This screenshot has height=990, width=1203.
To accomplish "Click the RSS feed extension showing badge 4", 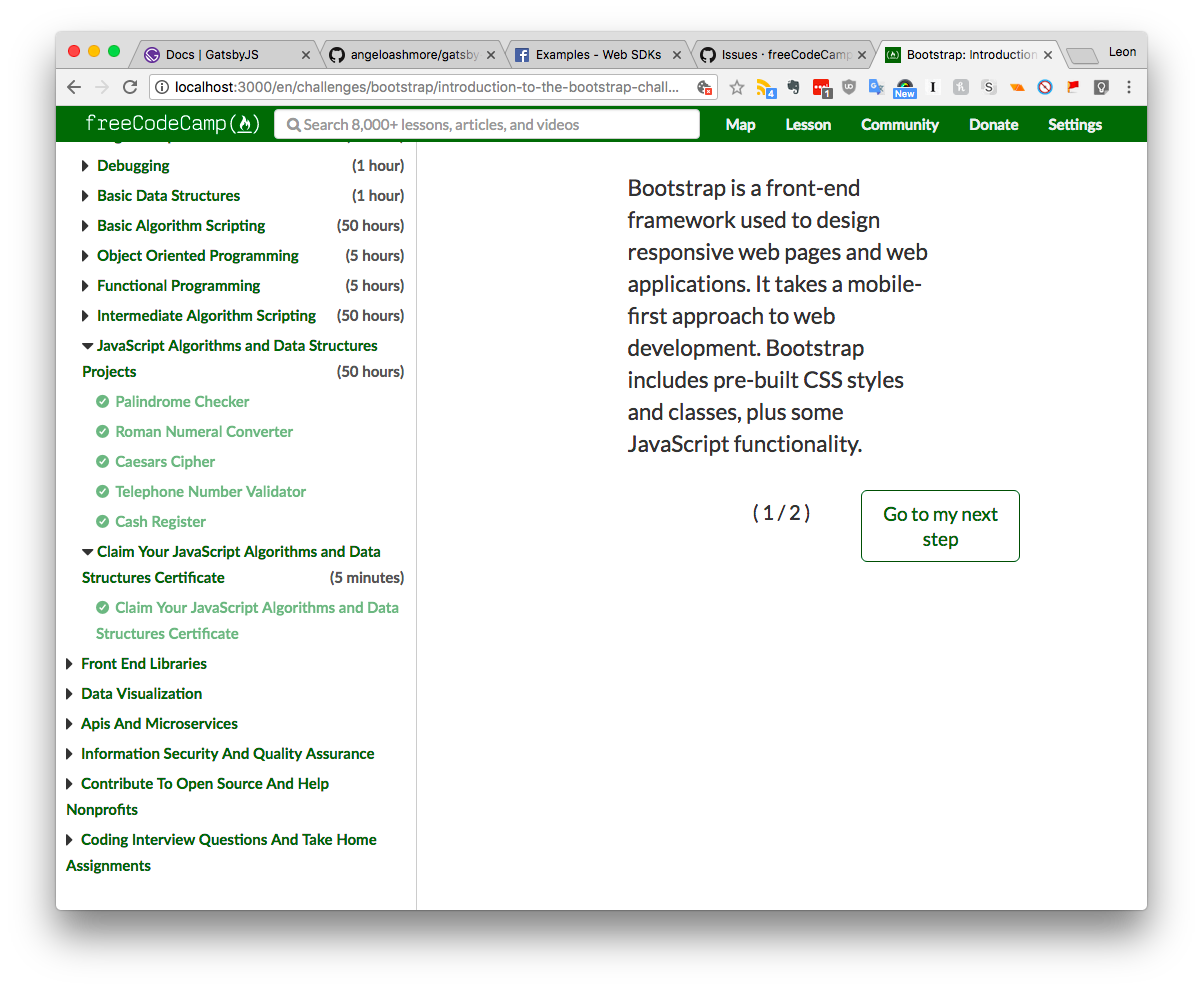I will tap(764, 87).
